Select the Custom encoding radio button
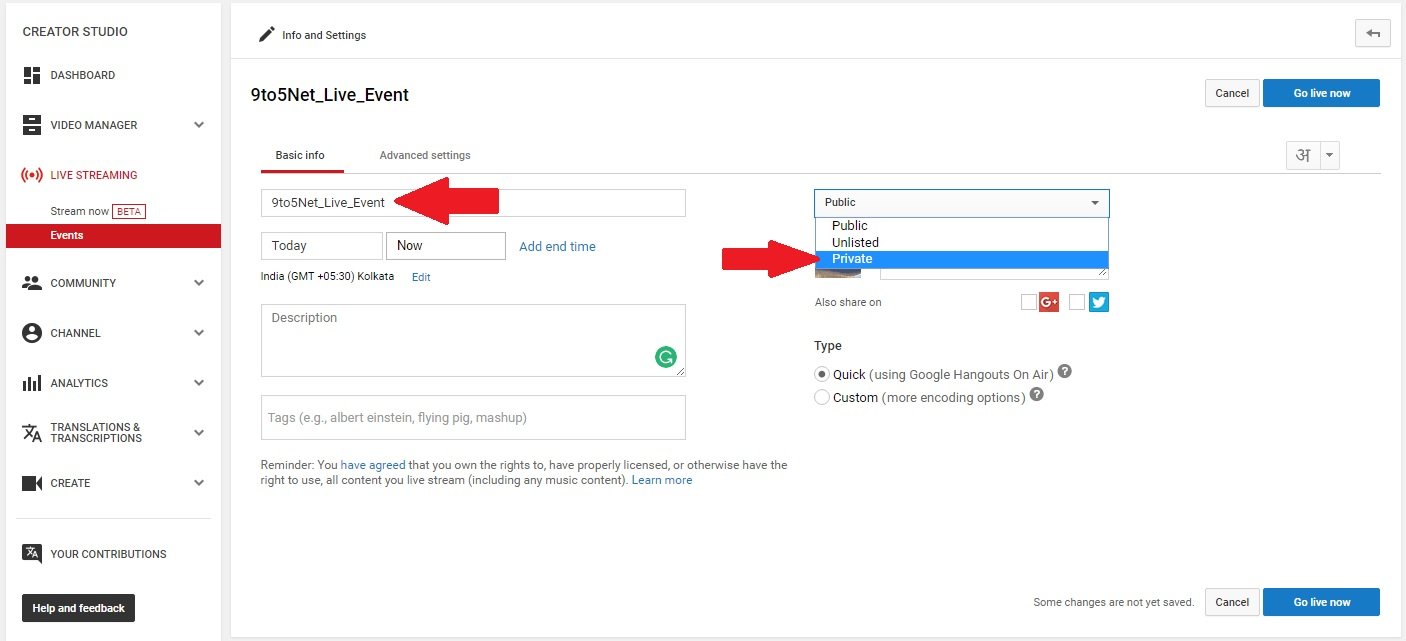This screenshot has width=1406, height=641. pos(822,397)
